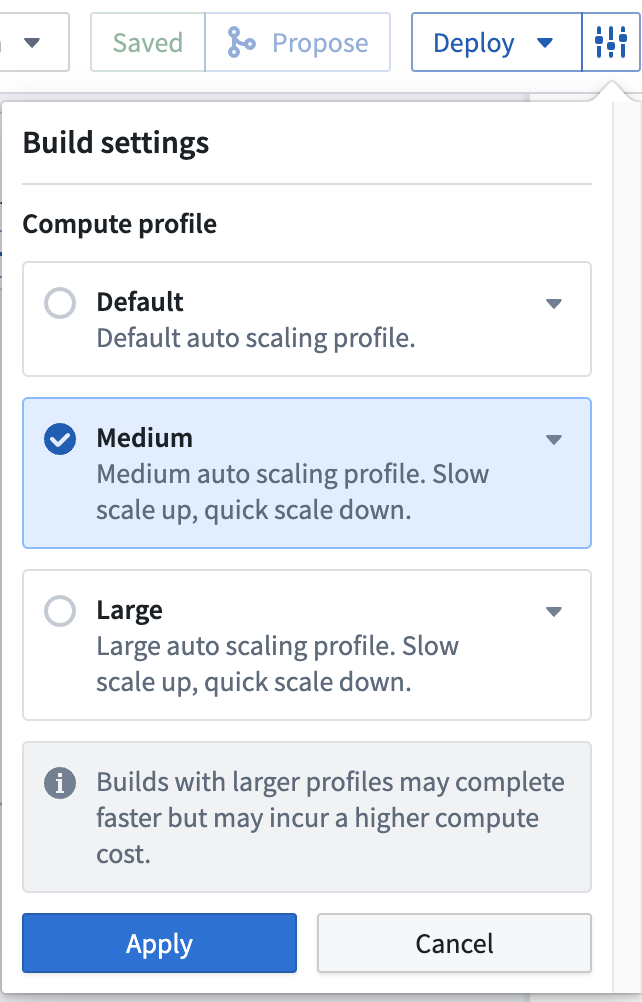This screenshot has width=642, height=1002.
Task: Choose the Large compute profile radio button
Action: (x=60, y=611)
